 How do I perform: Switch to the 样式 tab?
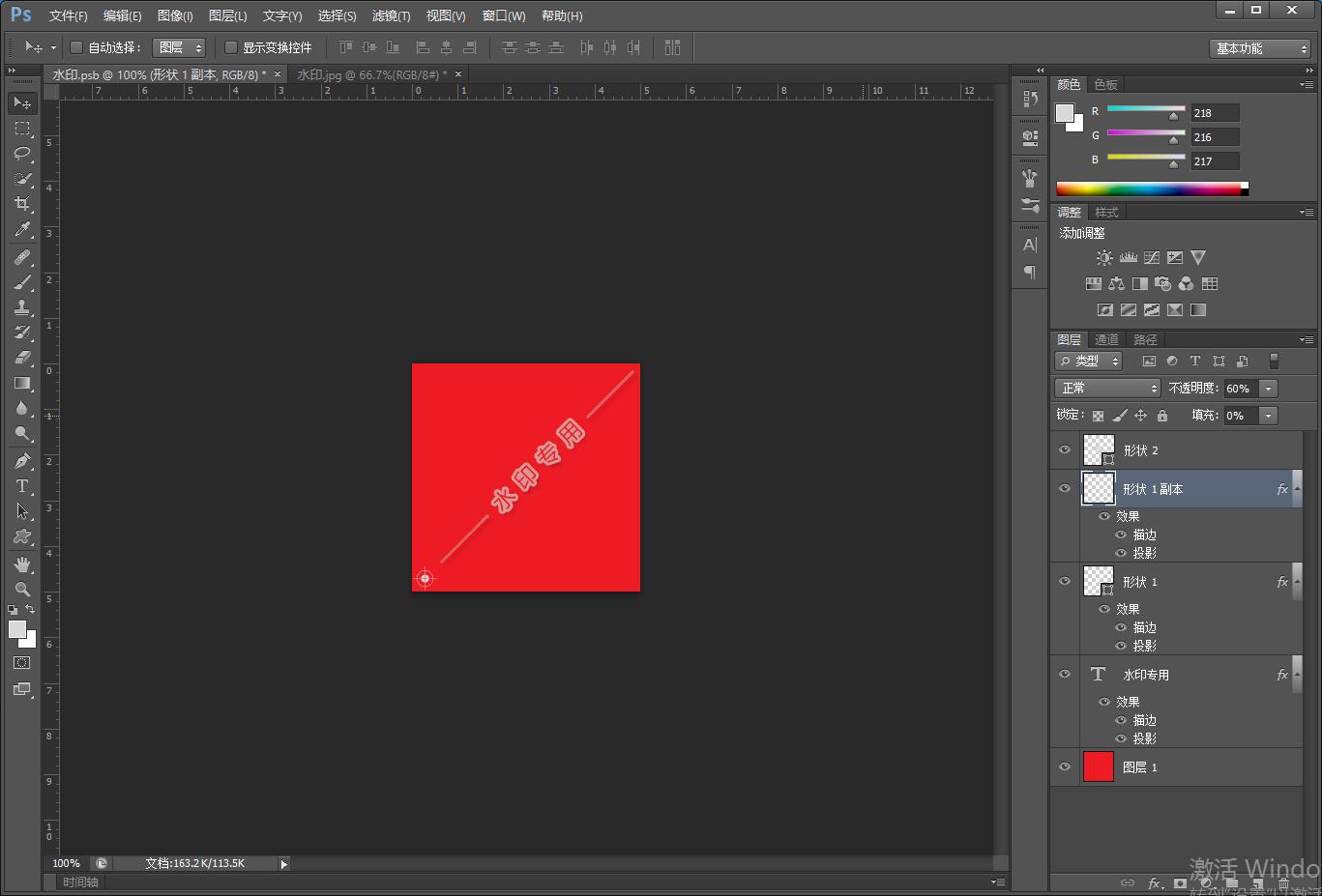1106,212
